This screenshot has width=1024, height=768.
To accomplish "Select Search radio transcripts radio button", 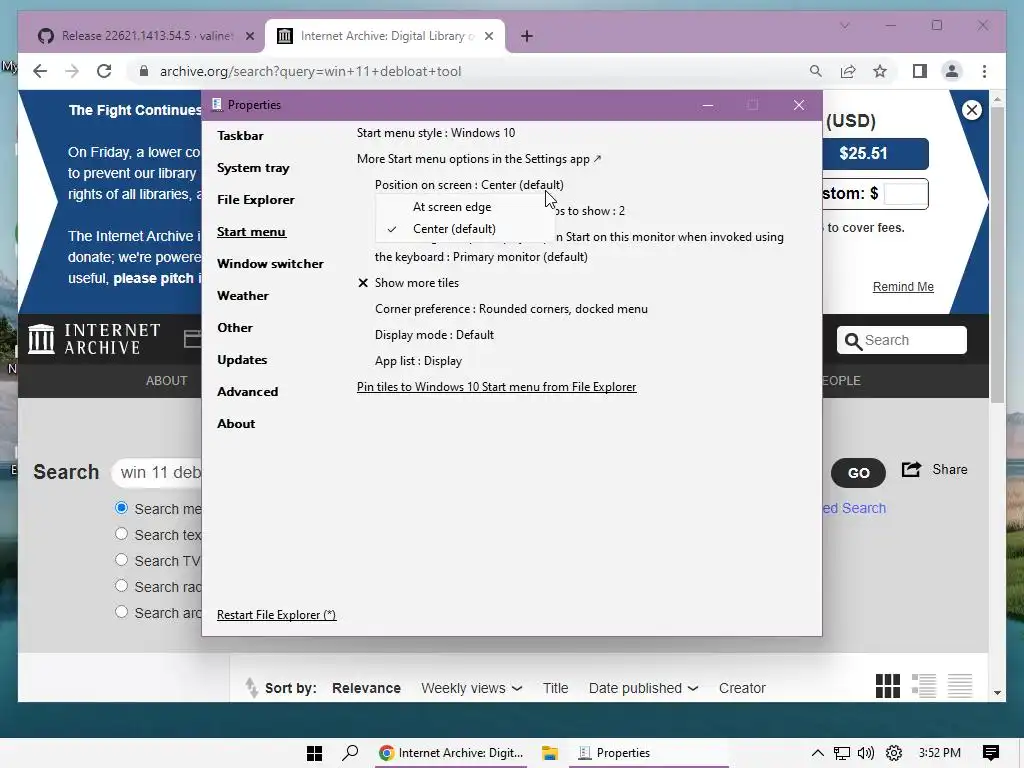I will tap(121, 586).
